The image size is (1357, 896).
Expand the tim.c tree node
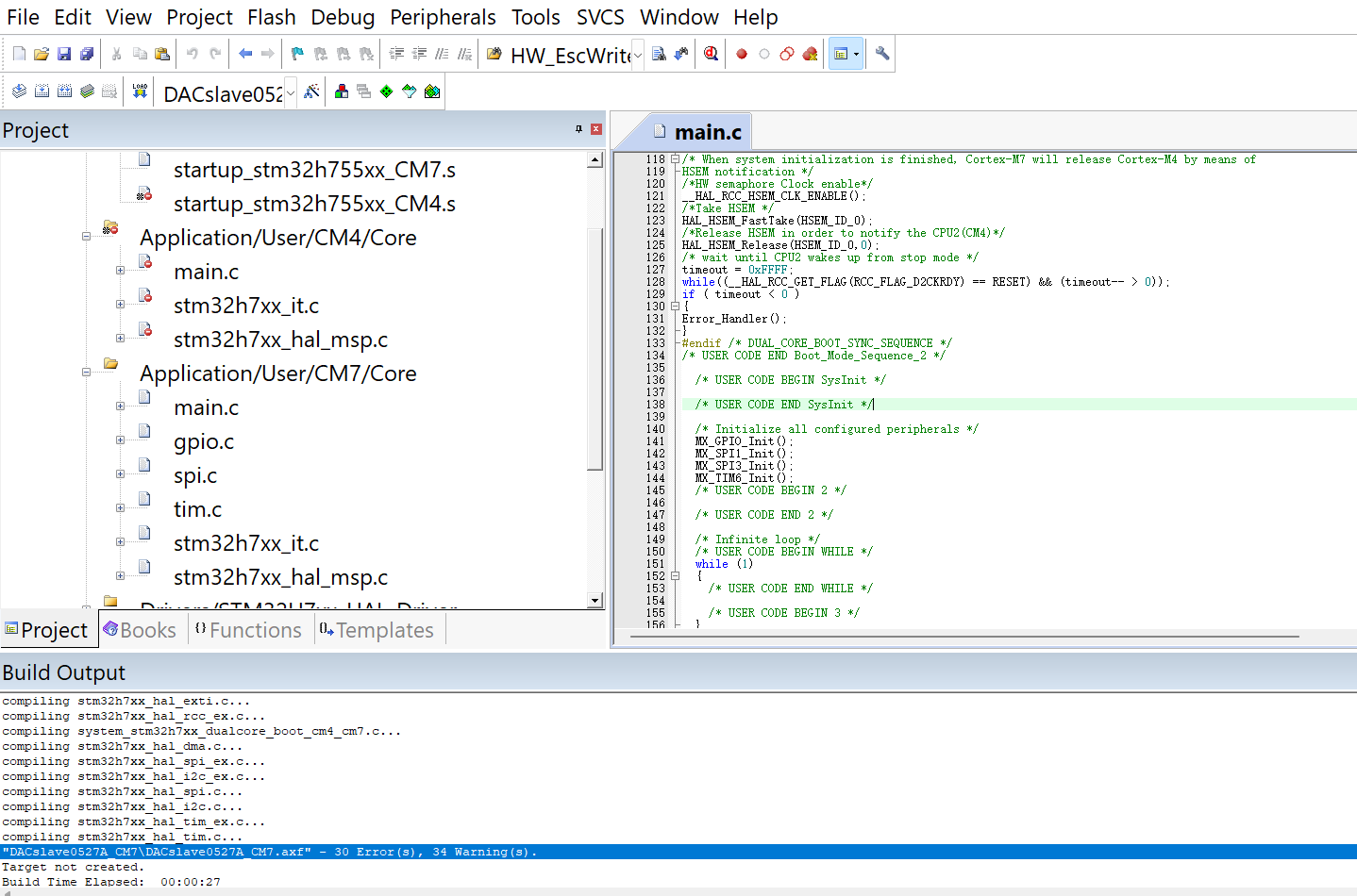pos(120,508)
